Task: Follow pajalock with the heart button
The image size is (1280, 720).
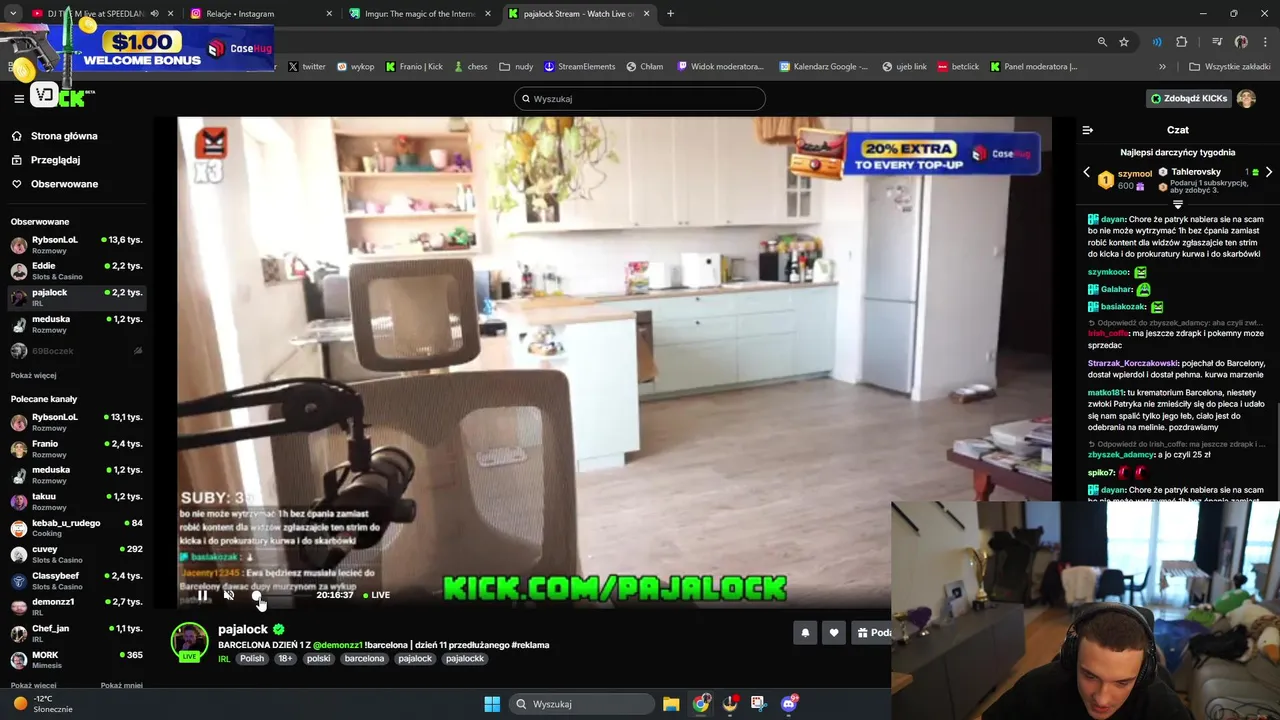Action: [834, 632]
